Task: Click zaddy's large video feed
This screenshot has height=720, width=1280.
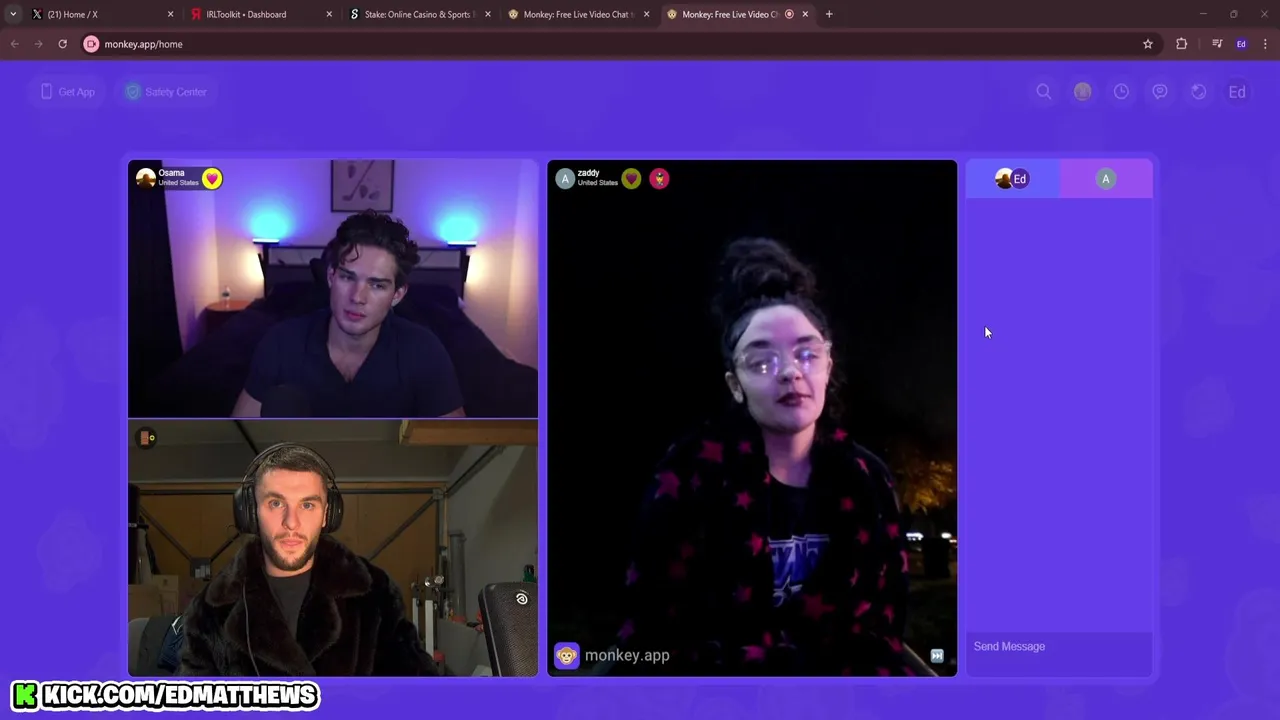Action: pyautogui.click(x=752, y=418)
